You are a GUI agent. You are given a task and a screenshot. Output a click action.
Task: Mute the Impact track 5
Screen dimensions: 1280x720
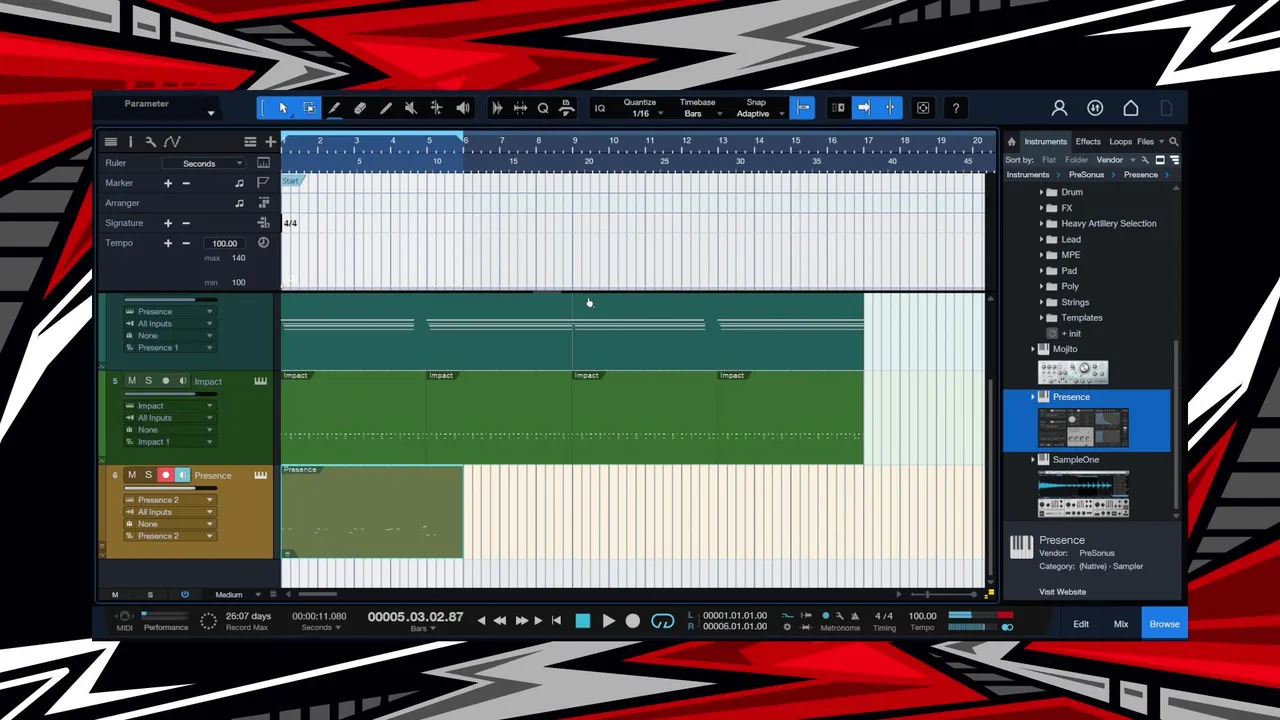tap(131, 381)
